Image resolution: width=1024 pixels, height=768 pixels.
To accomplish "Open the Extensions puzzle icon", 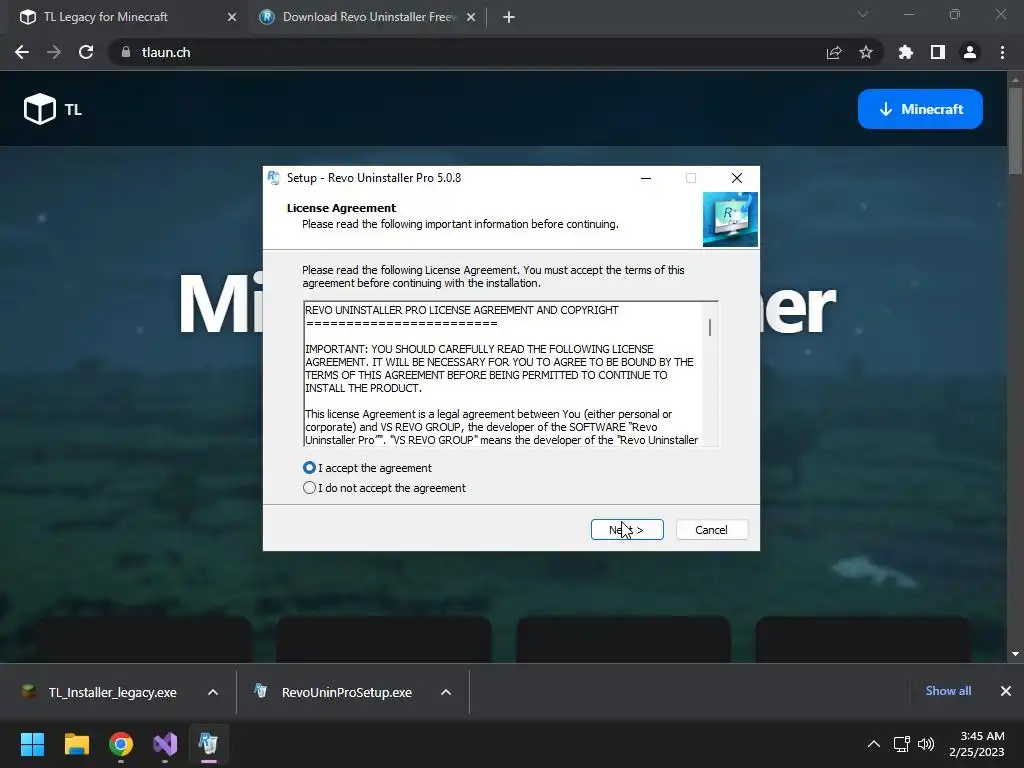I will tap(906, 52).
